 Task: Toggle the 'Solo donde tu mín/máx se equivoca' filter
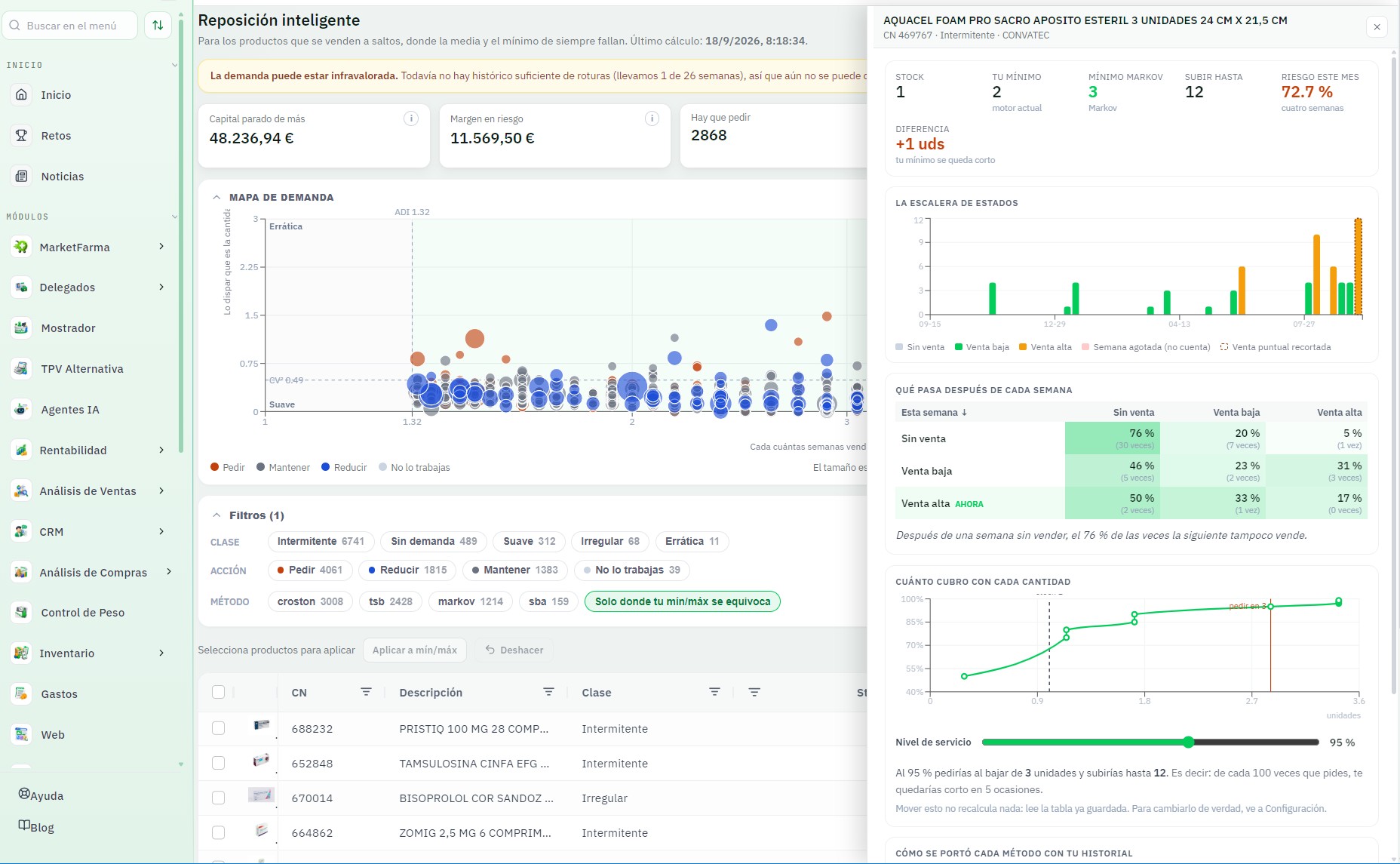pos(683,601)
